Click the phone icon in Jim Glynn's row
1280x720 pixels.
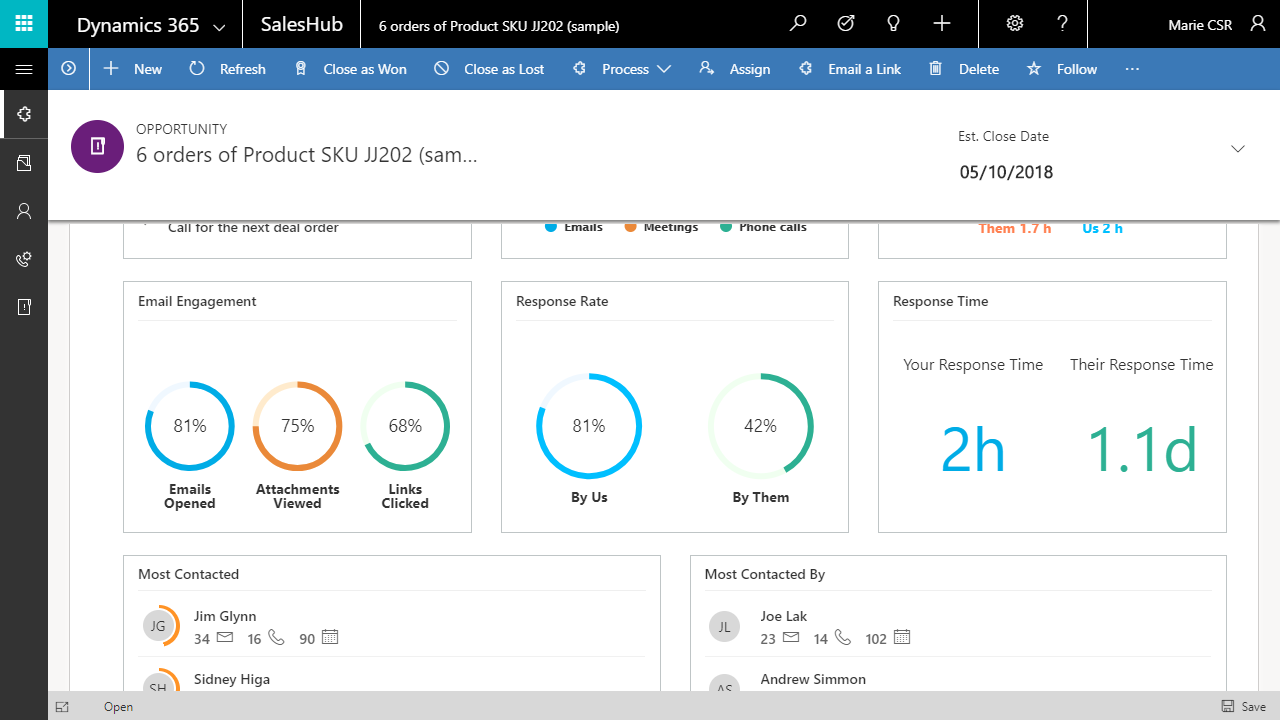coord(278,637)
